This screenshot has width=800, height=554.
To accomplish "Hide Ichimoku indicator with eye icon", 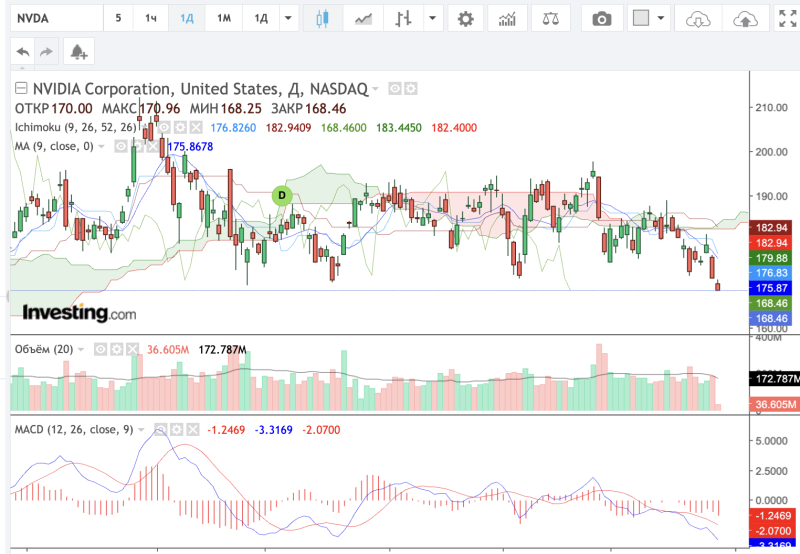I will pos(164,128).
